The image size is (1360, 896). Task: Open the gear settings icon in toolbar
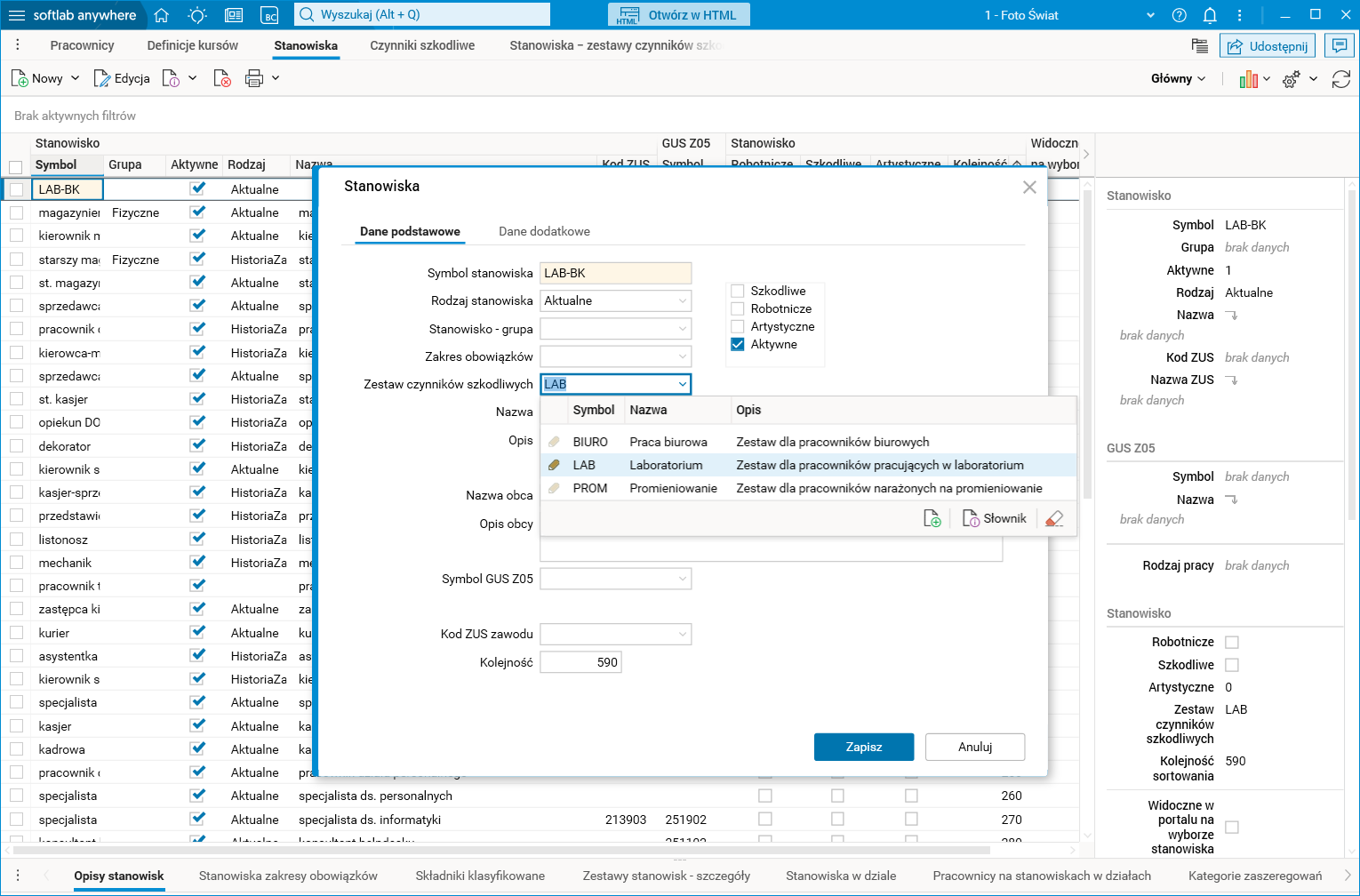click(1292, 79)
